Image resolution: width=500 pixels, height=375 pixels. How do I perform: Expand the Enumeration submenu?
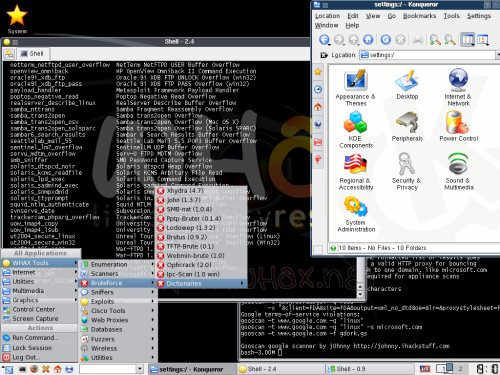[x=118, y=264]
